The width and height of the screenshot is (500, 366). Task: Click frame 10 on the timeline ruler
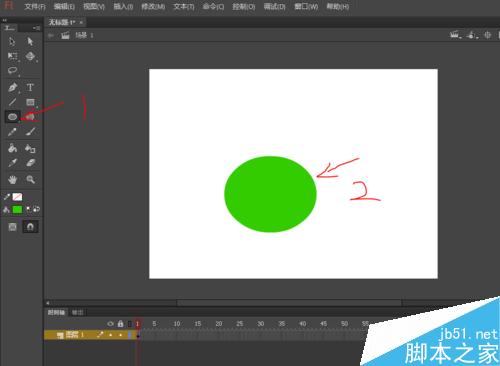click(177, 324)
